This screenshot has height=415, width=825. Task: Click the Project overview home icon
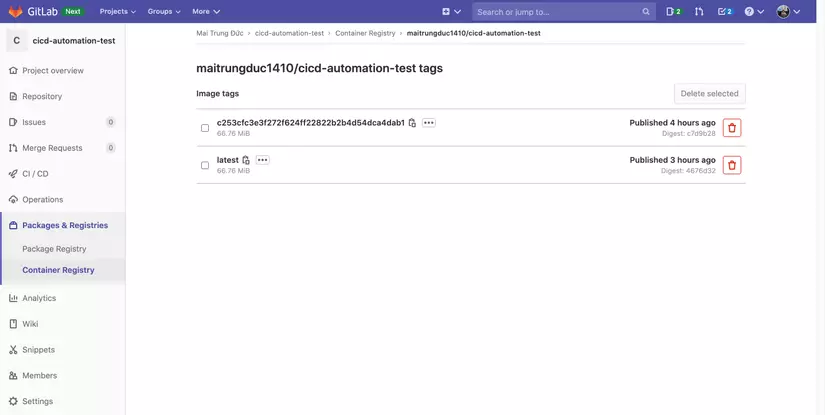tap(13, 70)
